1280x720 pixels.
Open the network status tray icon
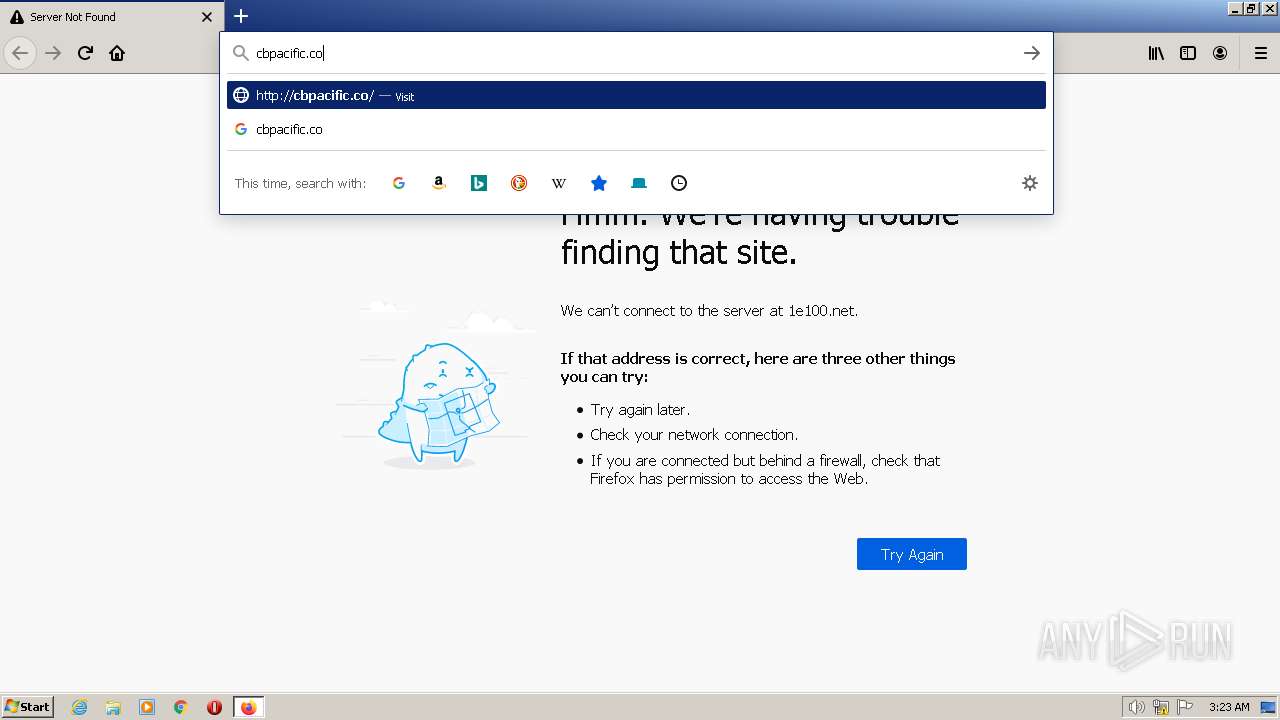tap(1161, 707)
